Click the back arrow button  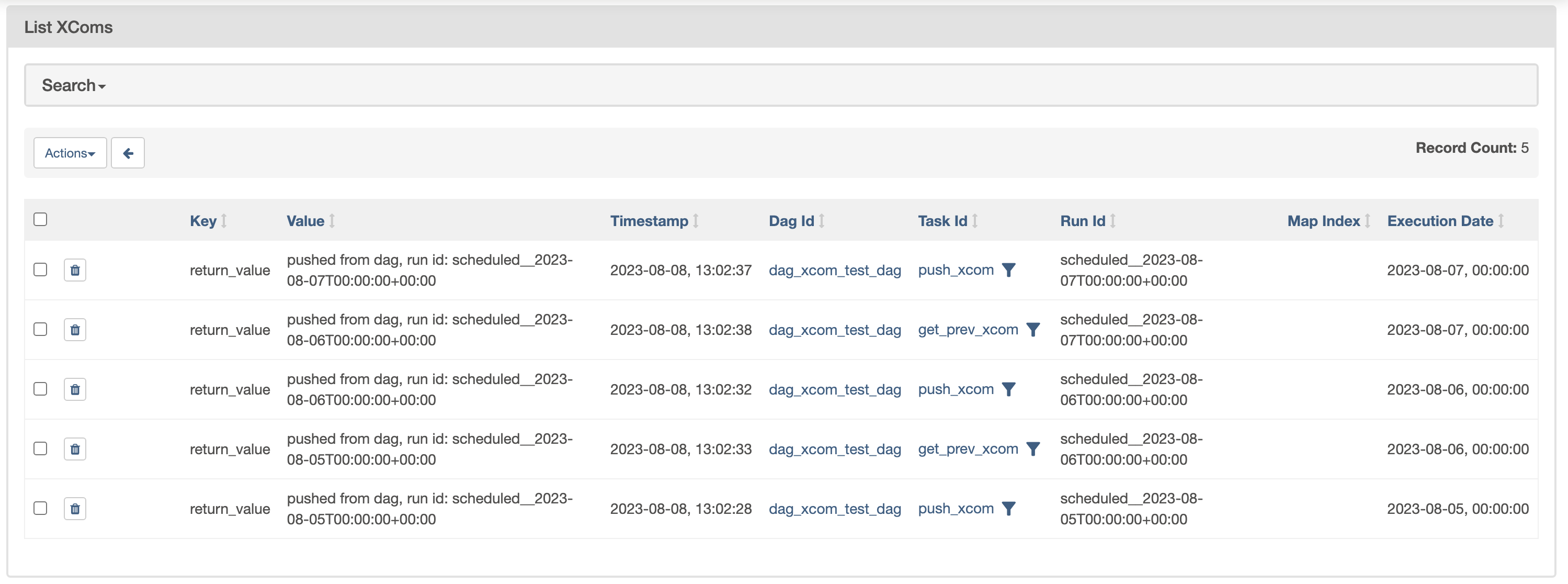128,153
